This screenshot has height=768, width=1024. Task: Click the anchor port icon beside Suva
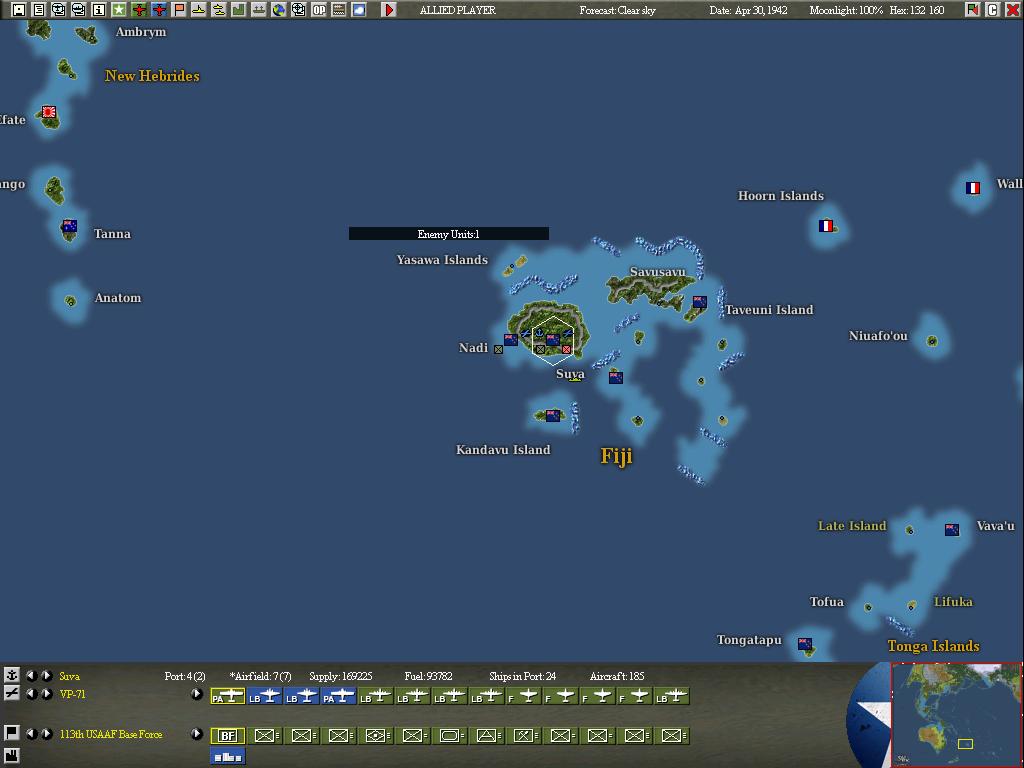(x=11, y=675)
